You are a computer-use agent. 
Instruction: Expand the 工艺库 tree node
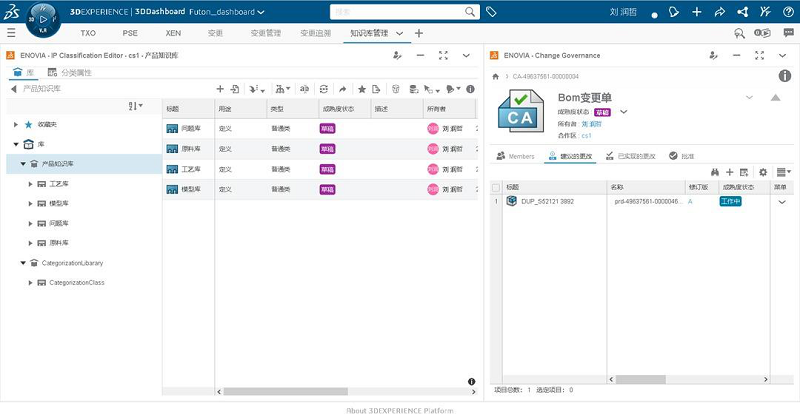[x=30, y=184]
